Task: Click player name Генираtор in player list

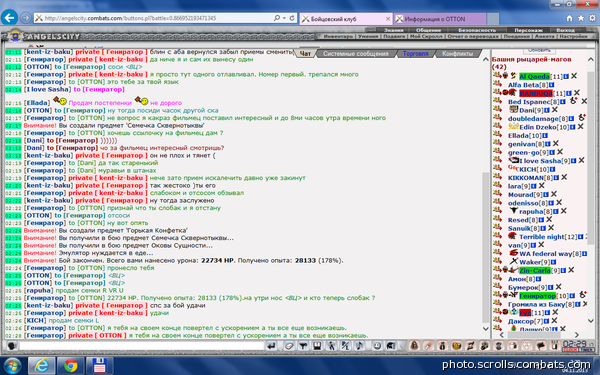Action: pos(537,296)
